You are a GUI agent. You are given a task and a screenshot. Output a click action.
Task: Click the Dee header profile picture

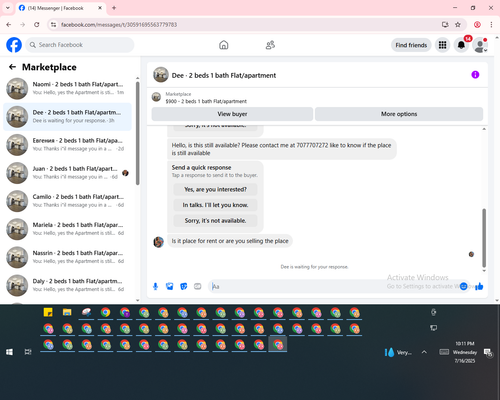pos(161,75)
